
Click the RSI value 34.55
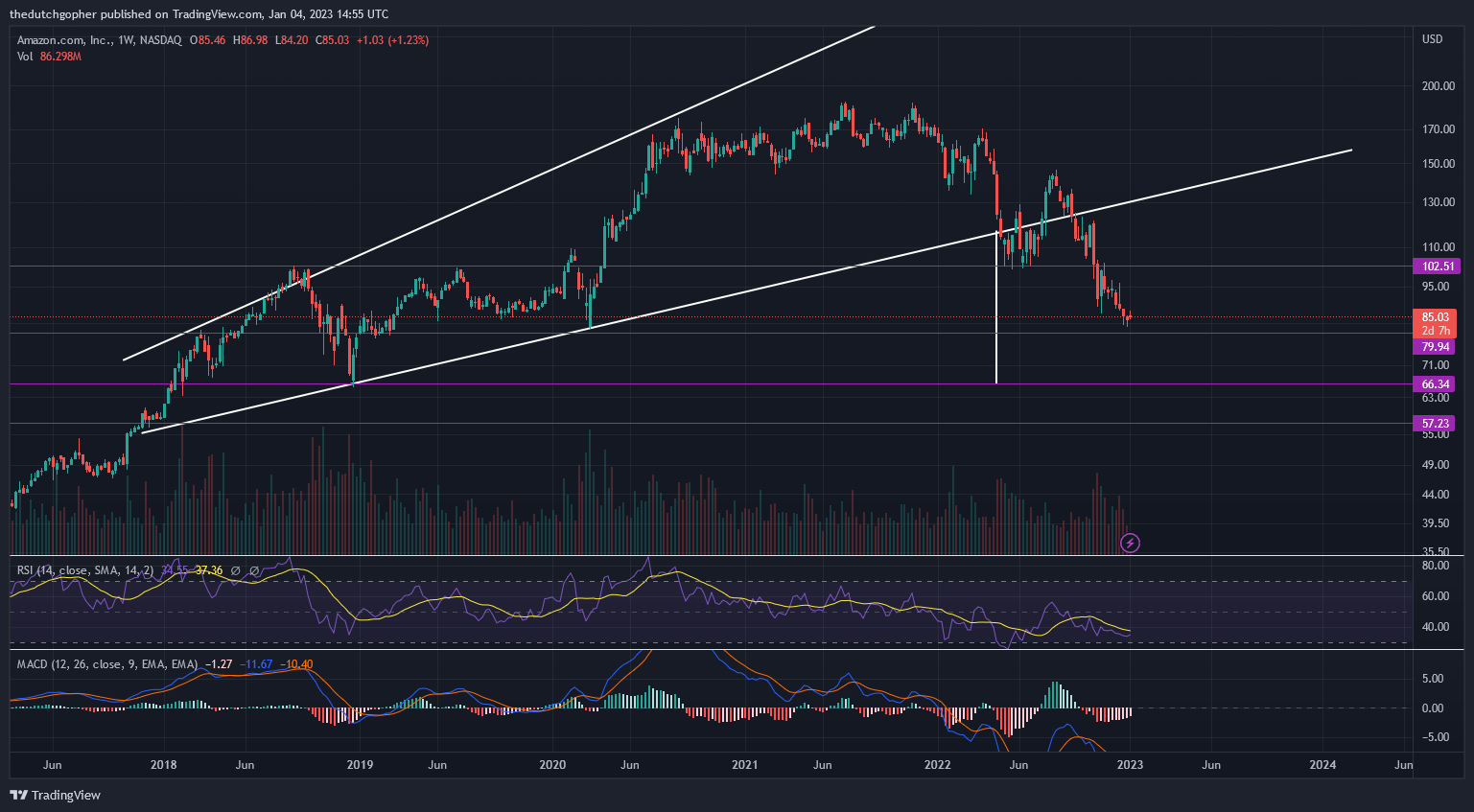[x=174, y=570]
